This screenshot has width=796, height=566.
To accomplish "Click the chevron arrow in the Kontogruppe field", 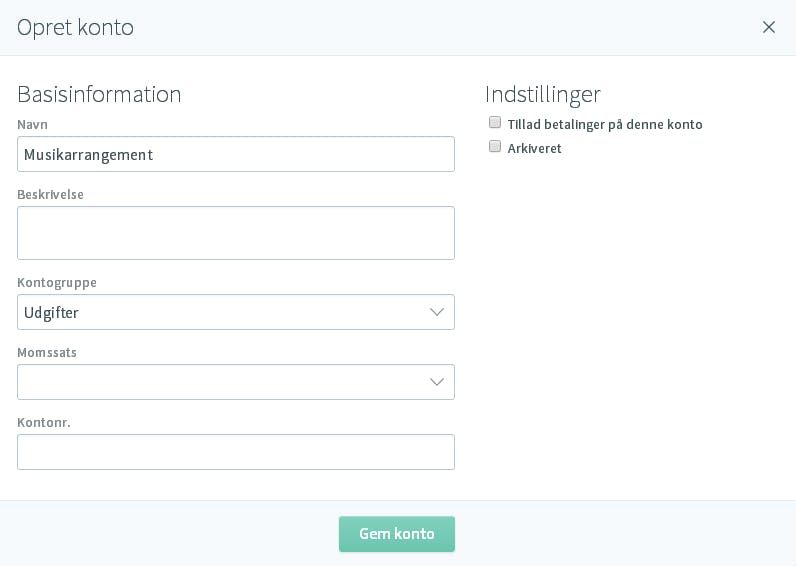I will (437, 312).
